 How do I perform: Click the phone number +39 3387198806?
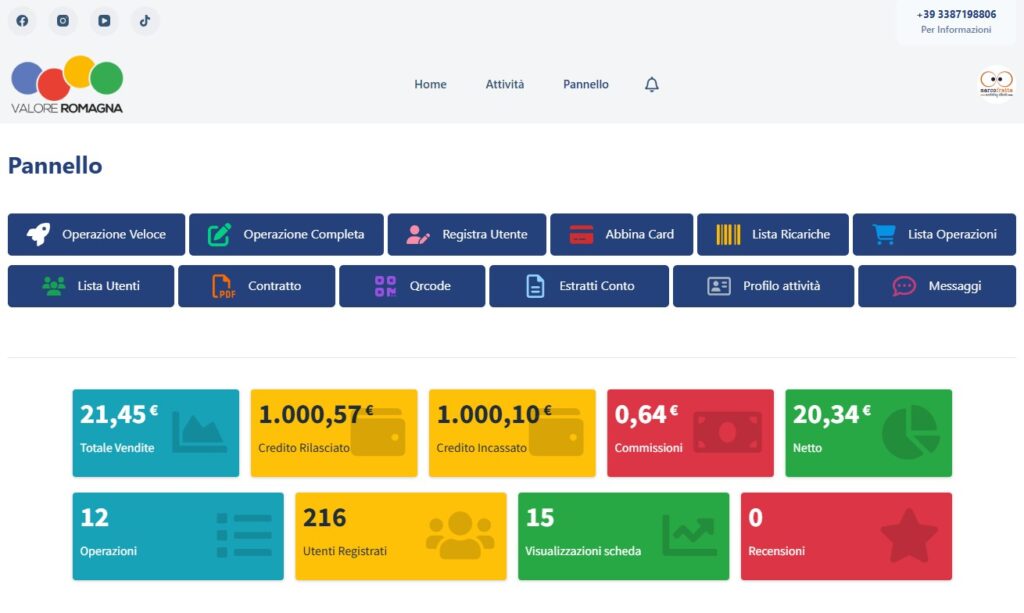956,15
